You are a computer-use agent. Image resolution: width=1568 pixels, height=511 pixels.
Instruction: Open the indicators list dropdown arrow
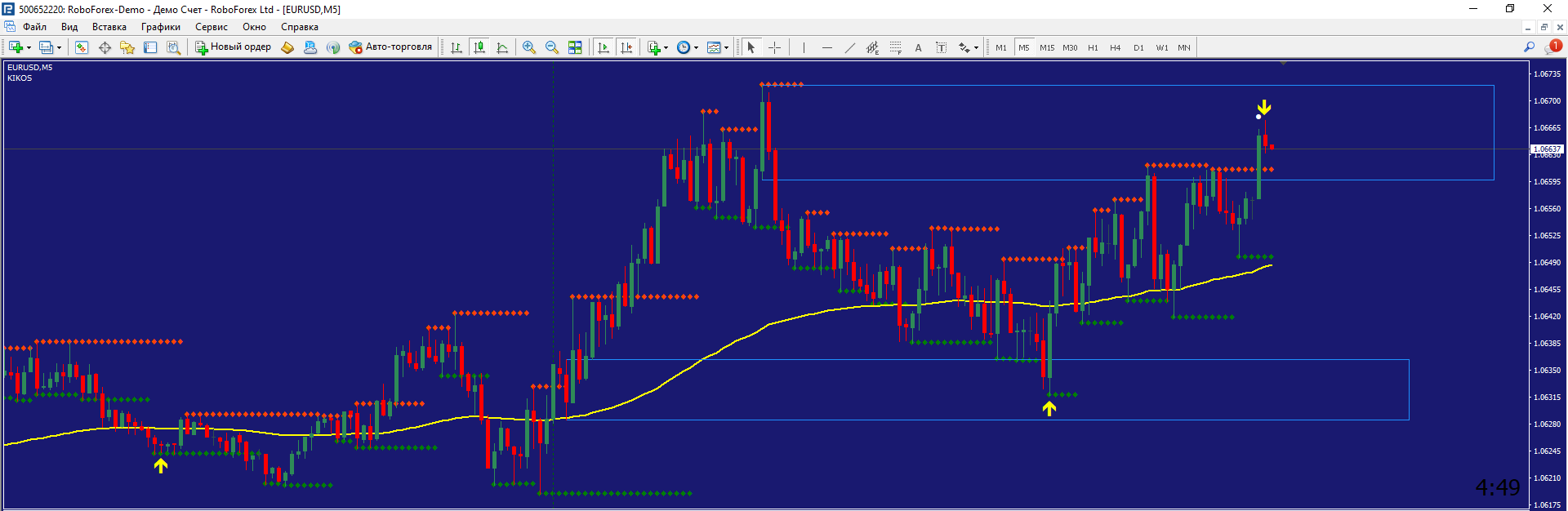666,47
